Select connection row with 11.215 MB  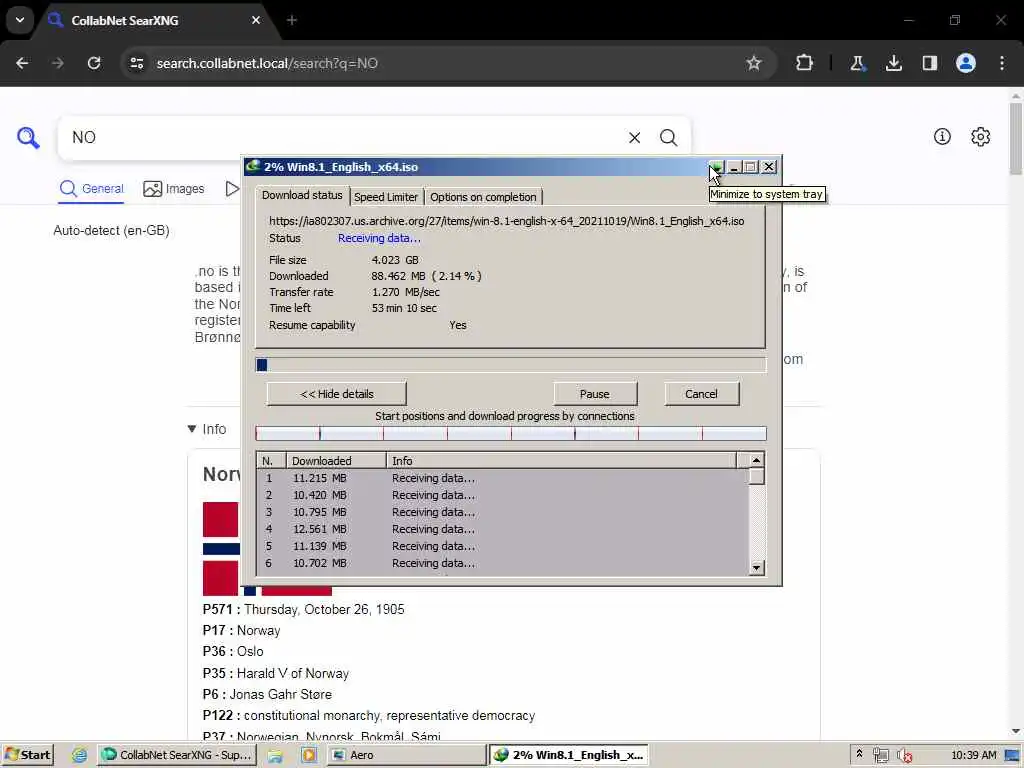503,478
